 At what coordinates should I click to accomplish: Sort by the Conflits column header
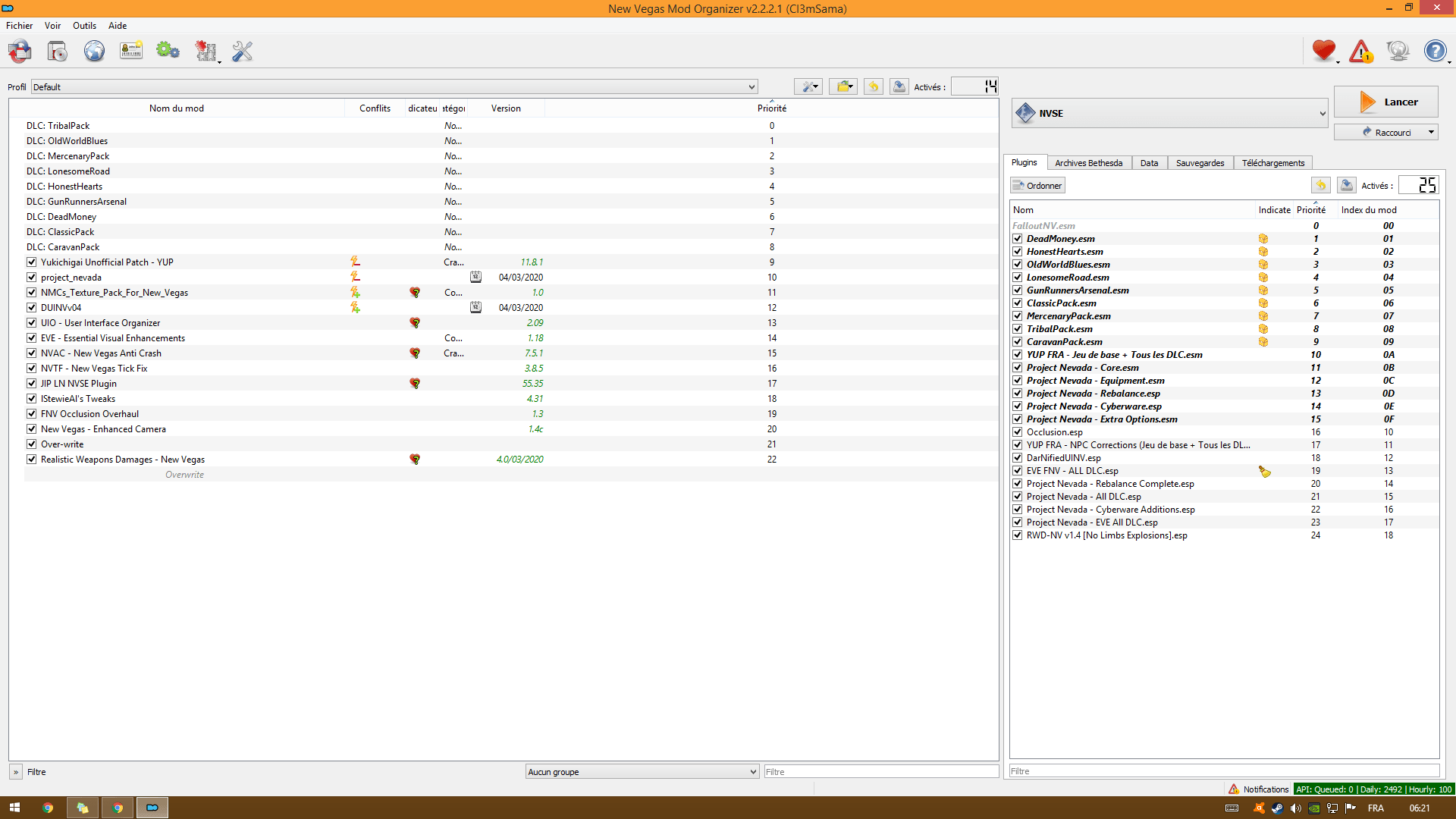pyautogui.click(x=375, y=108)
